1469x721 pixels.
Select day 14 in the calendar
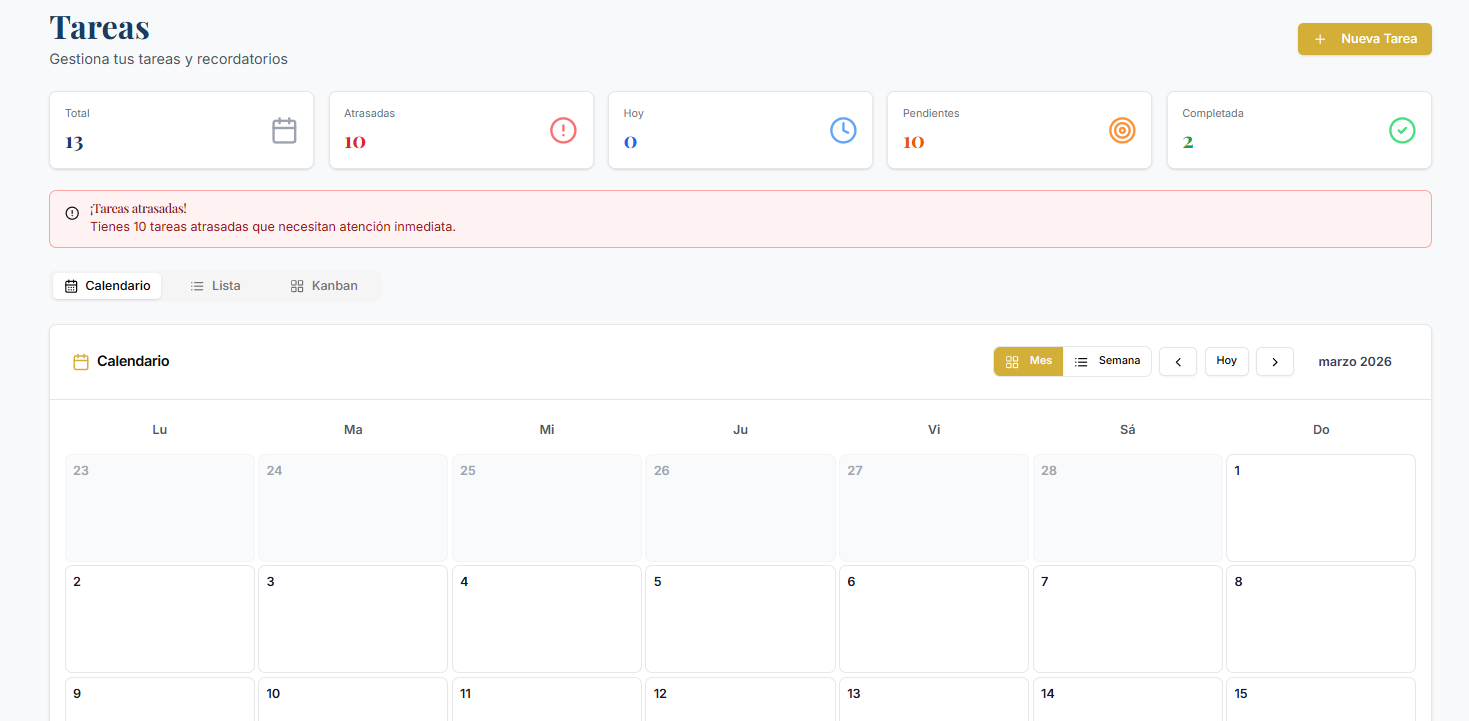pyautogui.click(x=1128, y=699)
